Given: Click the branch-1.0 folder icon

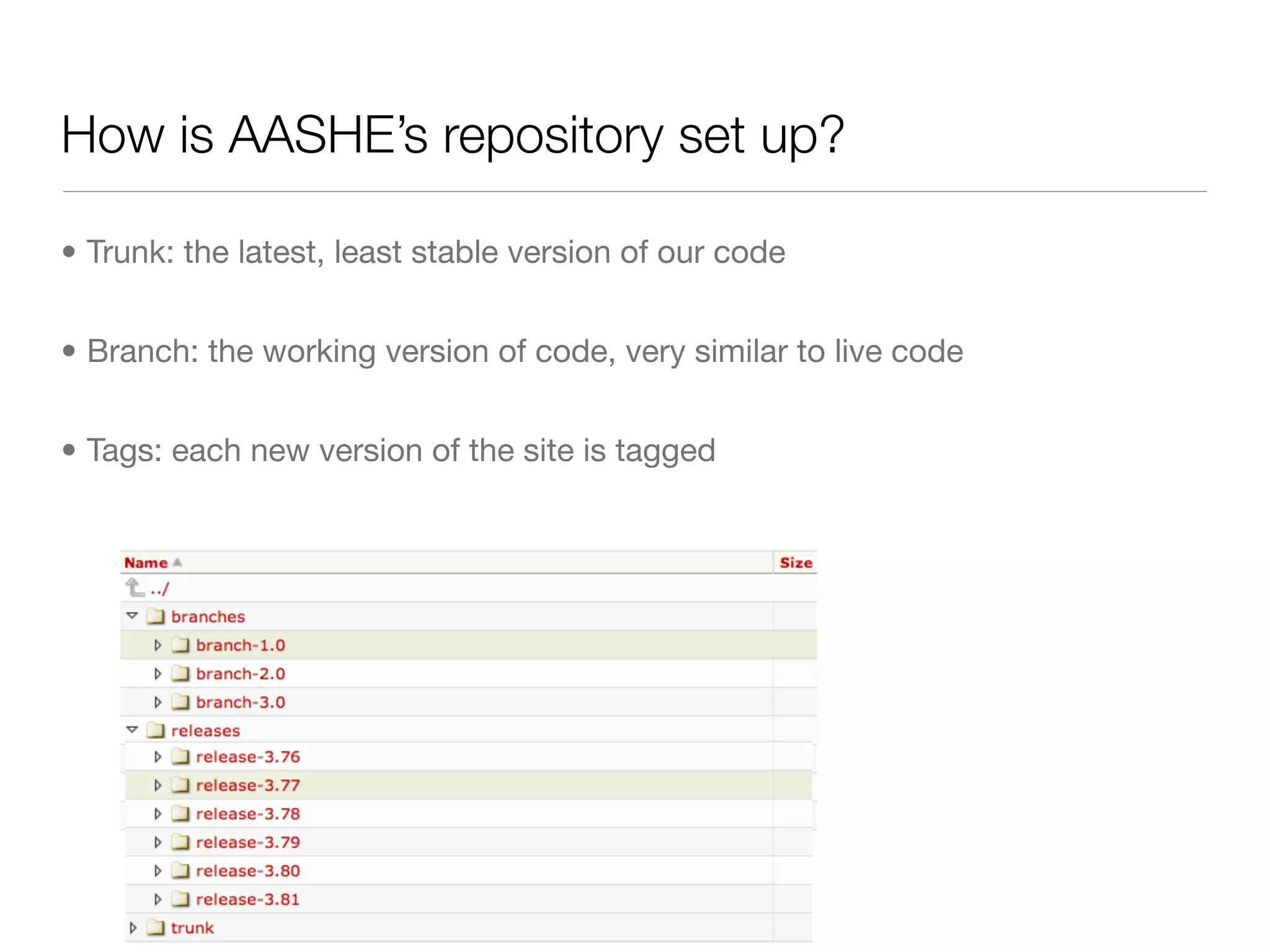Looking at the screenshot, I should (180, 645).
